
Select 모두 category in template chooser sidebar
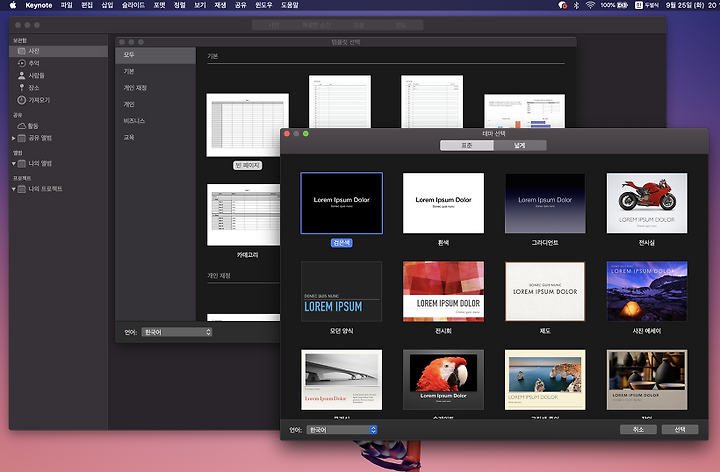(155, 55)
